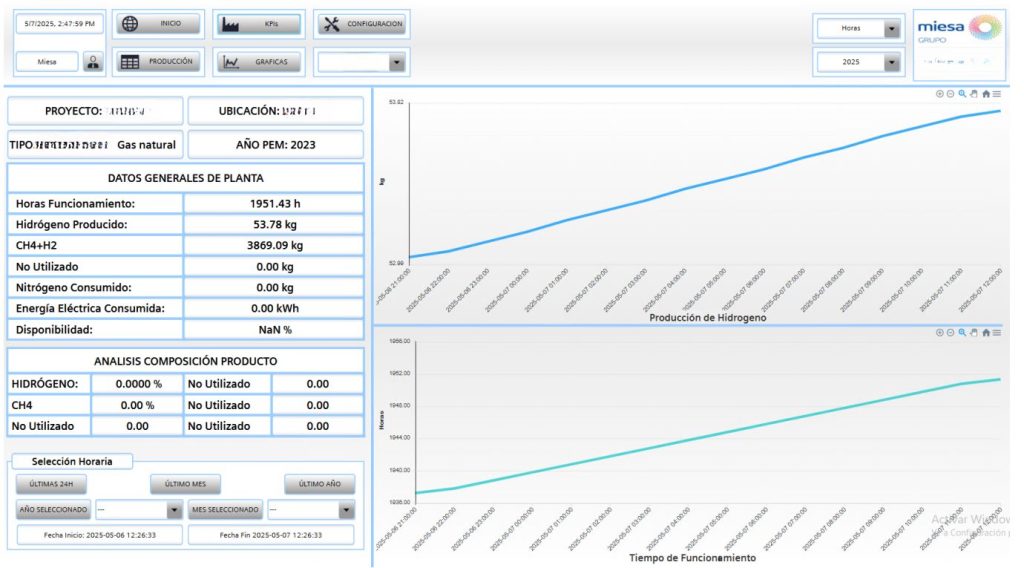This screenshot has width=1024, height=568.
Task: Click the PROYECTO field box
Action: coord(95,111)
